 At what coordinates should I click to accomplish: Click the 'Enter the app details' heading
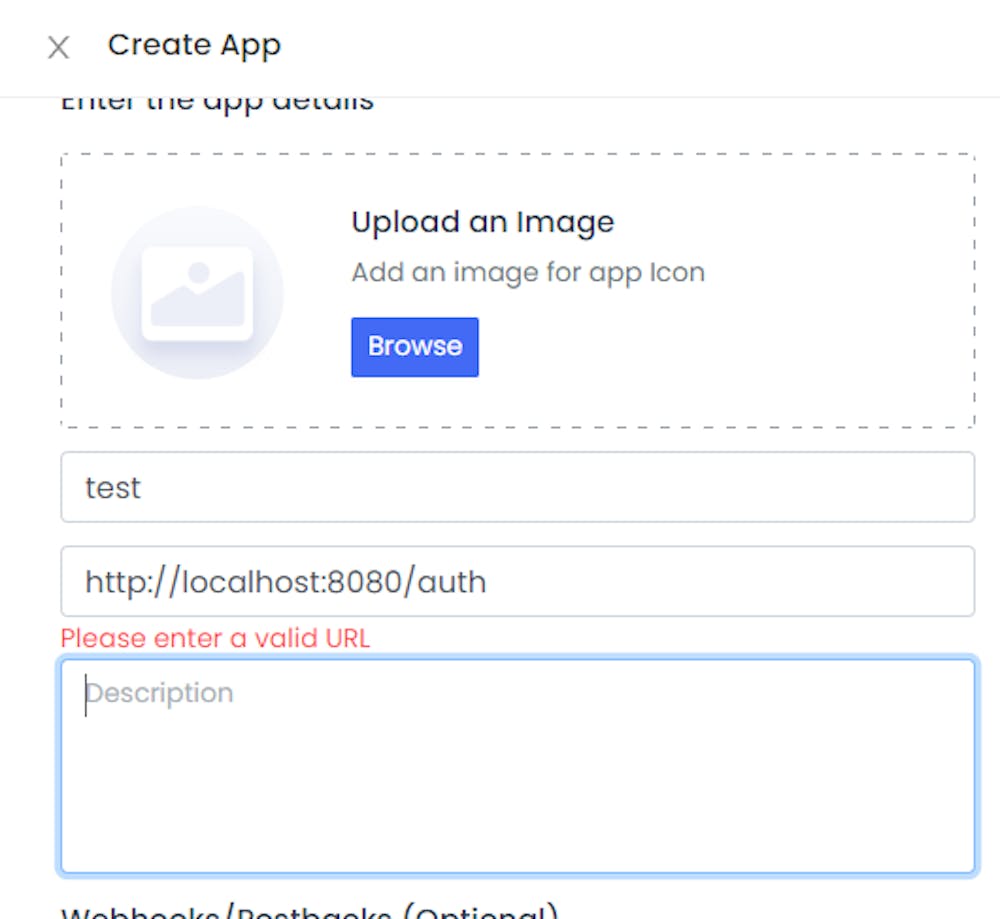coord(218,98)
